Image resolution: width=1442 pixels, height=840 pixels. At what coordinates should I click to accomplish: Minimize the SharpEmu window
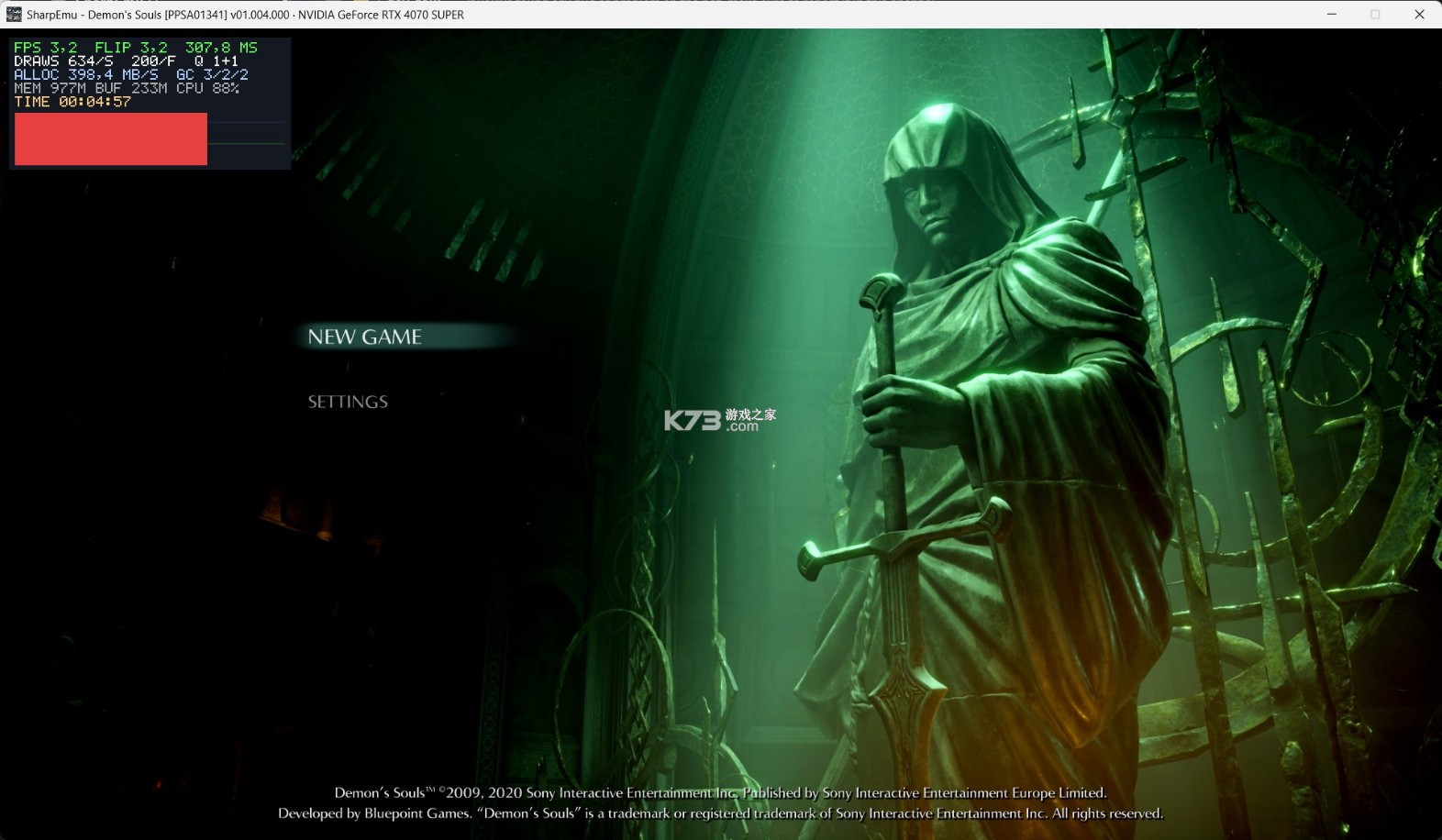click(x=1332, y=15)
